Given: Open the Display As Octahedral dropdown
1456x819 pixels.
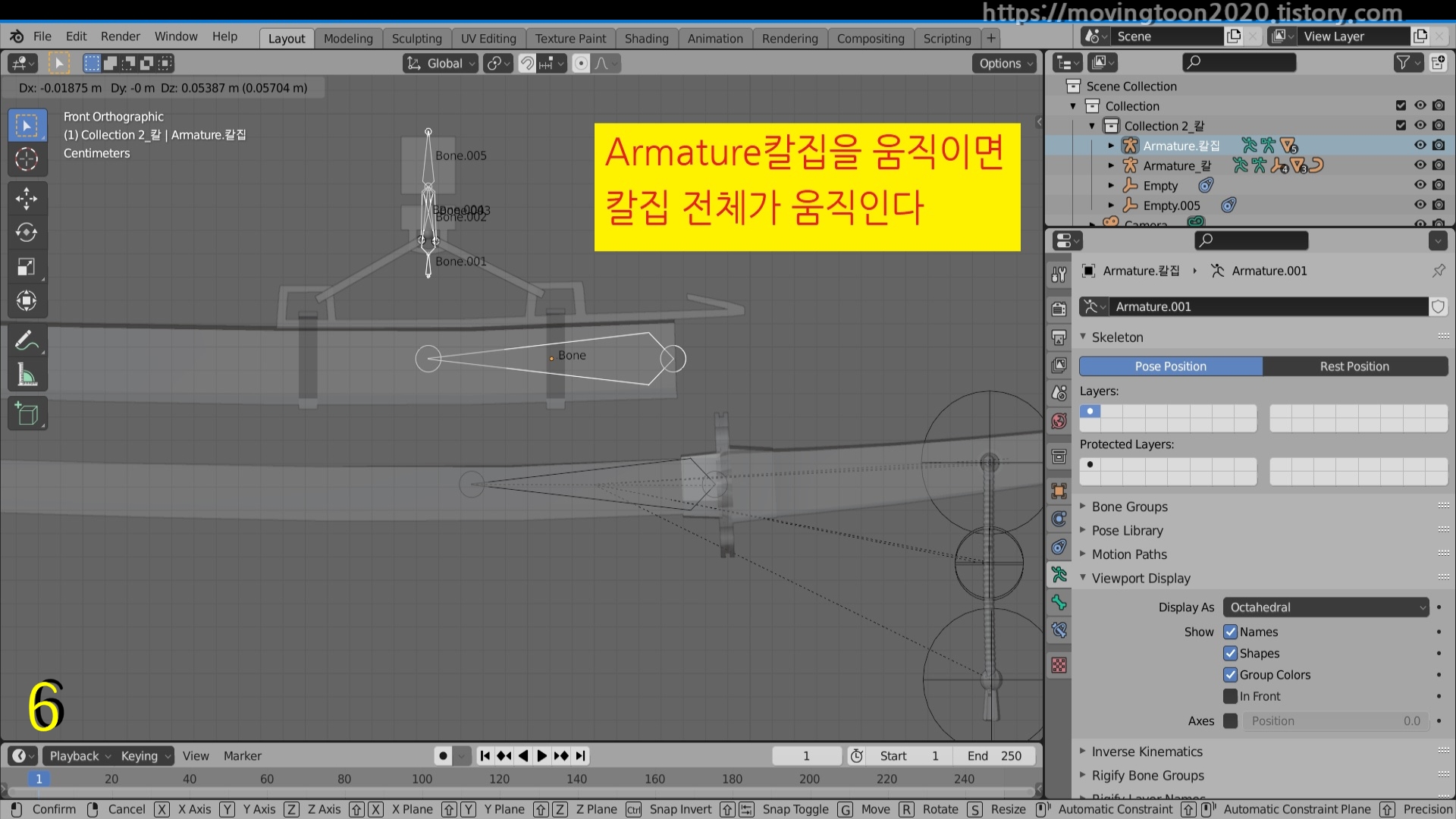Looking at the screenshot, I should (x=1326, y=607).
